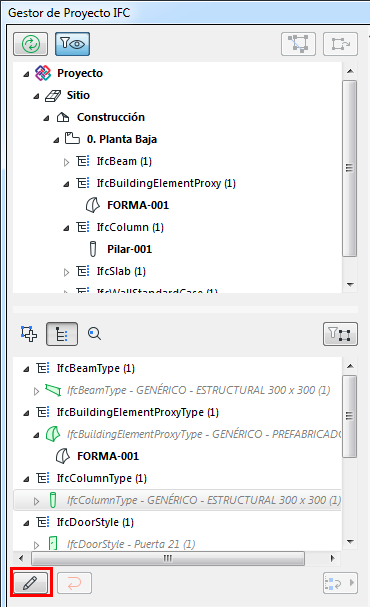Select IfcSlab (1) text
This screenshot has width=370, height=607.
[x=122, y=272]
